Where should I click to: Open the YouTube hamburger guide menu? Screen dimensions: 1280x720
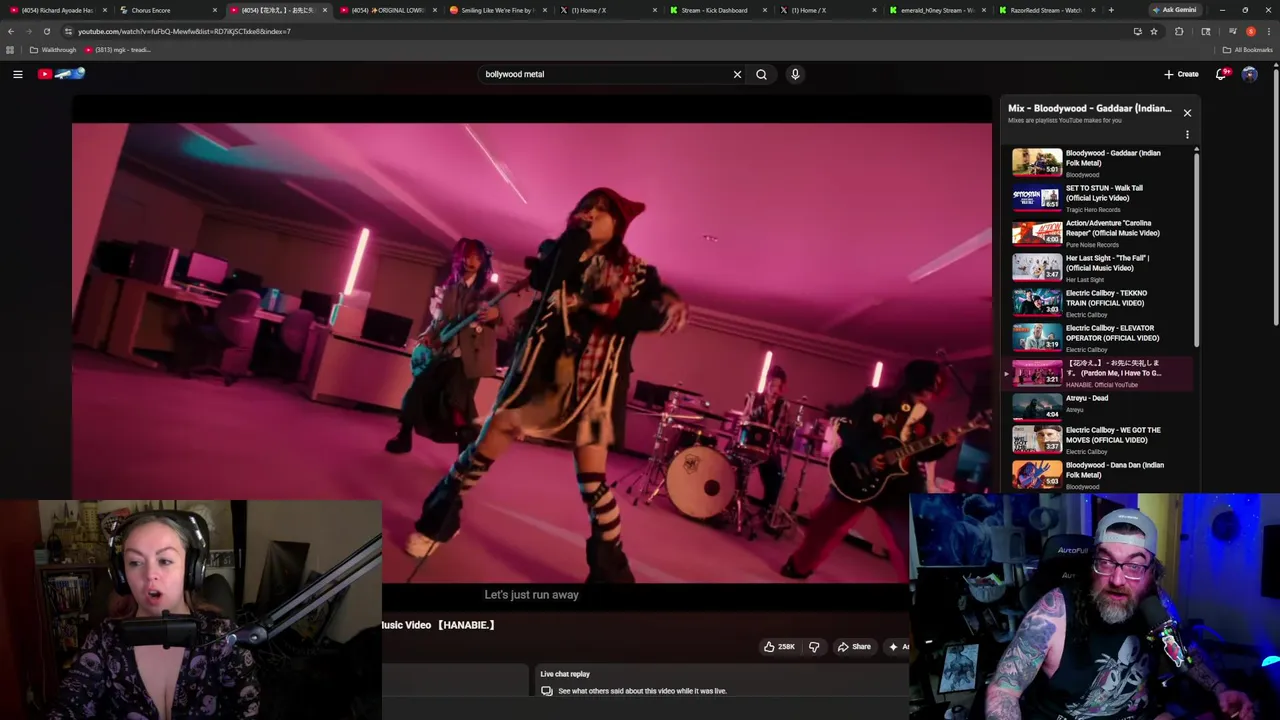[18, 74]
